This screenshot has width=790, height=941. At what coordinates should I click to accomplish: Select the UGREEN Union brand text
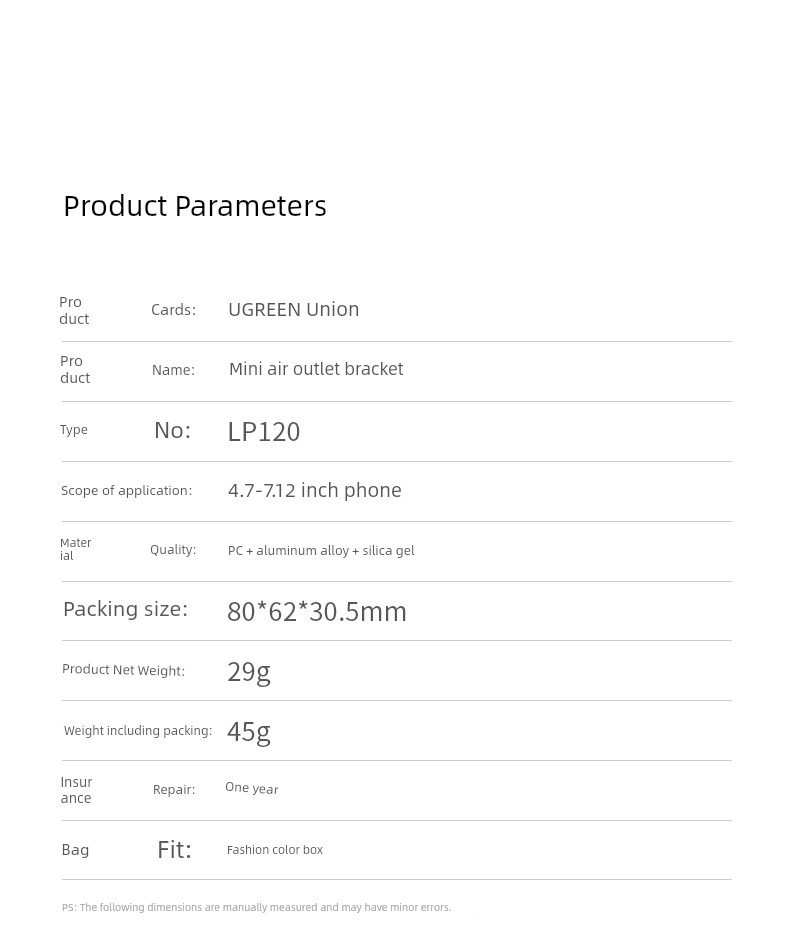click(x=294, y=310)
